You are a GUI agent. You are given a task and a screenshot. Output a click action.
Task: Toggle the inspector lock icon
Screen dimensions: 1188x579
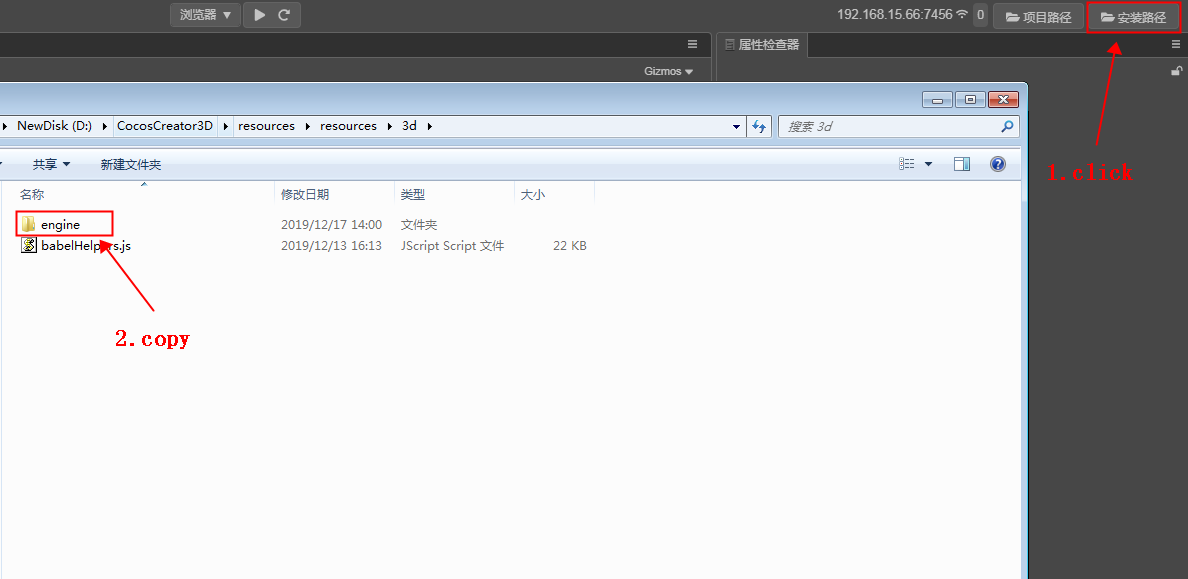pos(1176,71)
